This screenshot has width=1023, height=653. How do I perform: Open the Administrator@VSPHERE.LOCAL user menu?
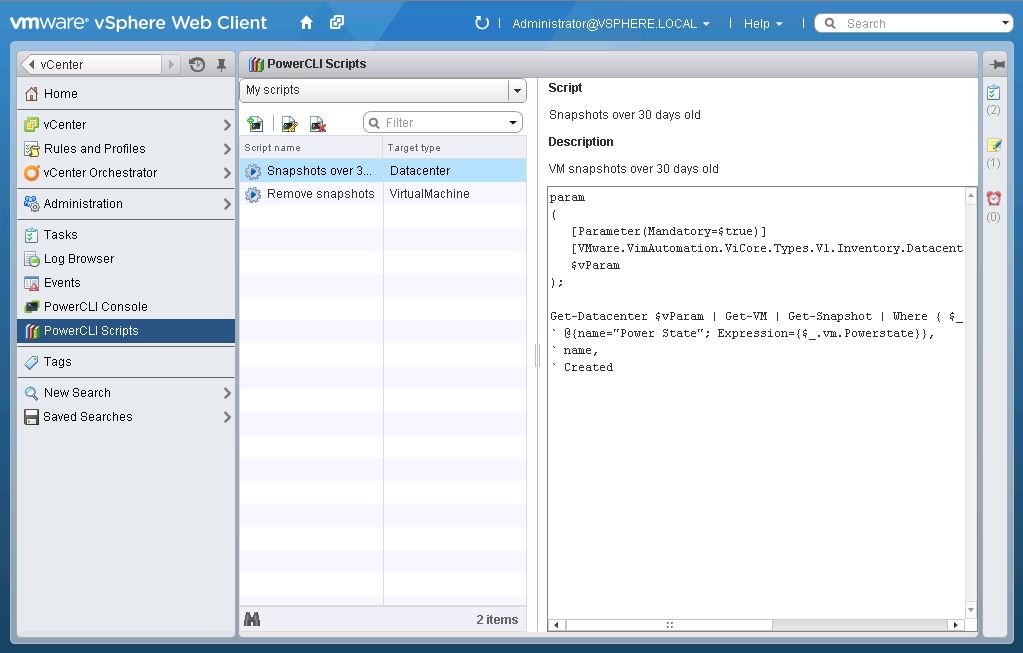tap(611, 23)
